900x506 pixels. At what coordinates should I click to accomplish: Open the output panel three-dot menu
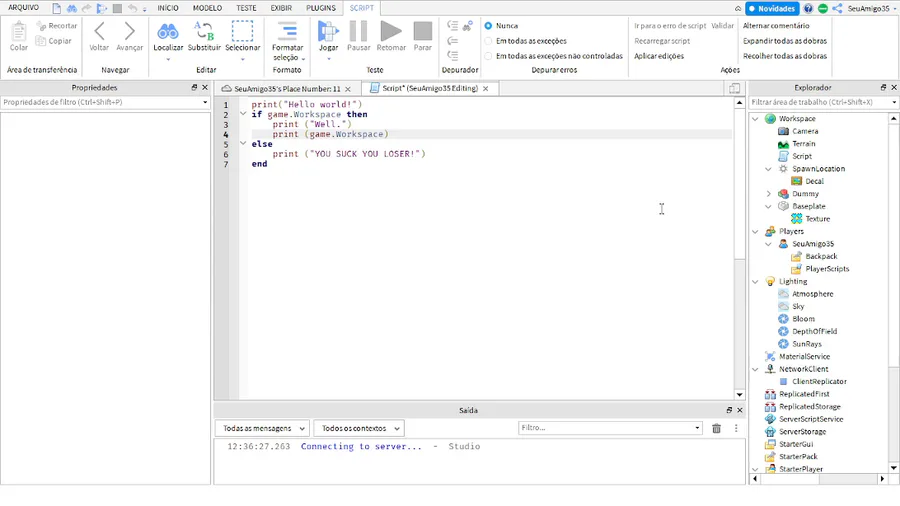point(736,429)
